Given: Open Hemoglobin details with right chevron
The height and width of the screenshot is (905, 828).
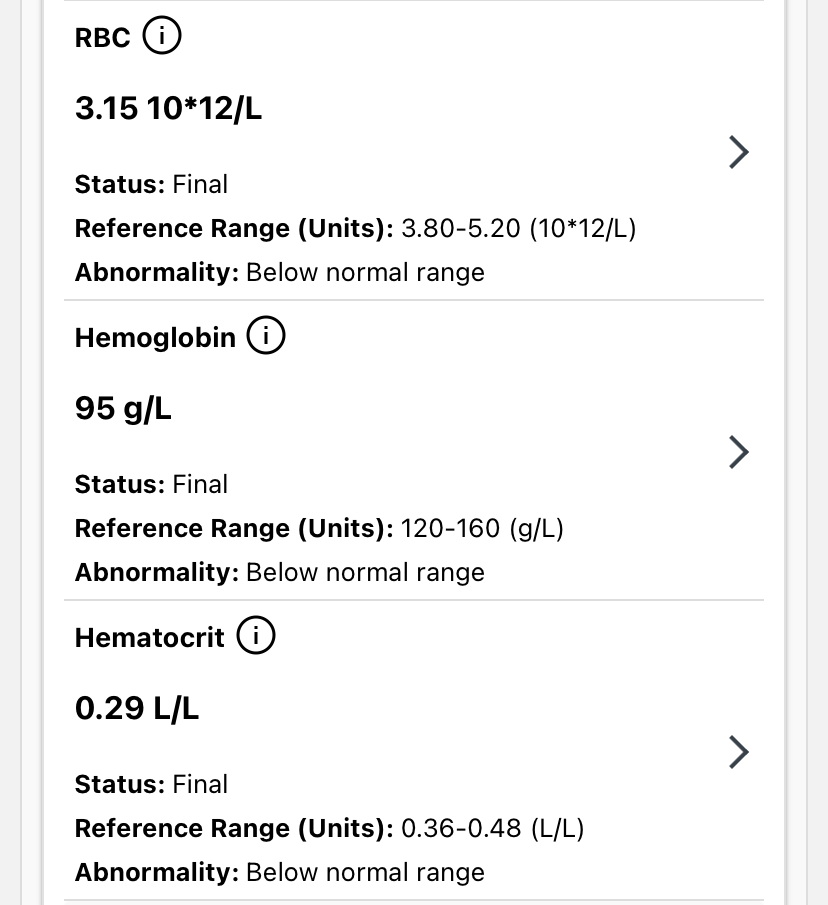Looking at the screenshot, I should click(x=738, y=452).
